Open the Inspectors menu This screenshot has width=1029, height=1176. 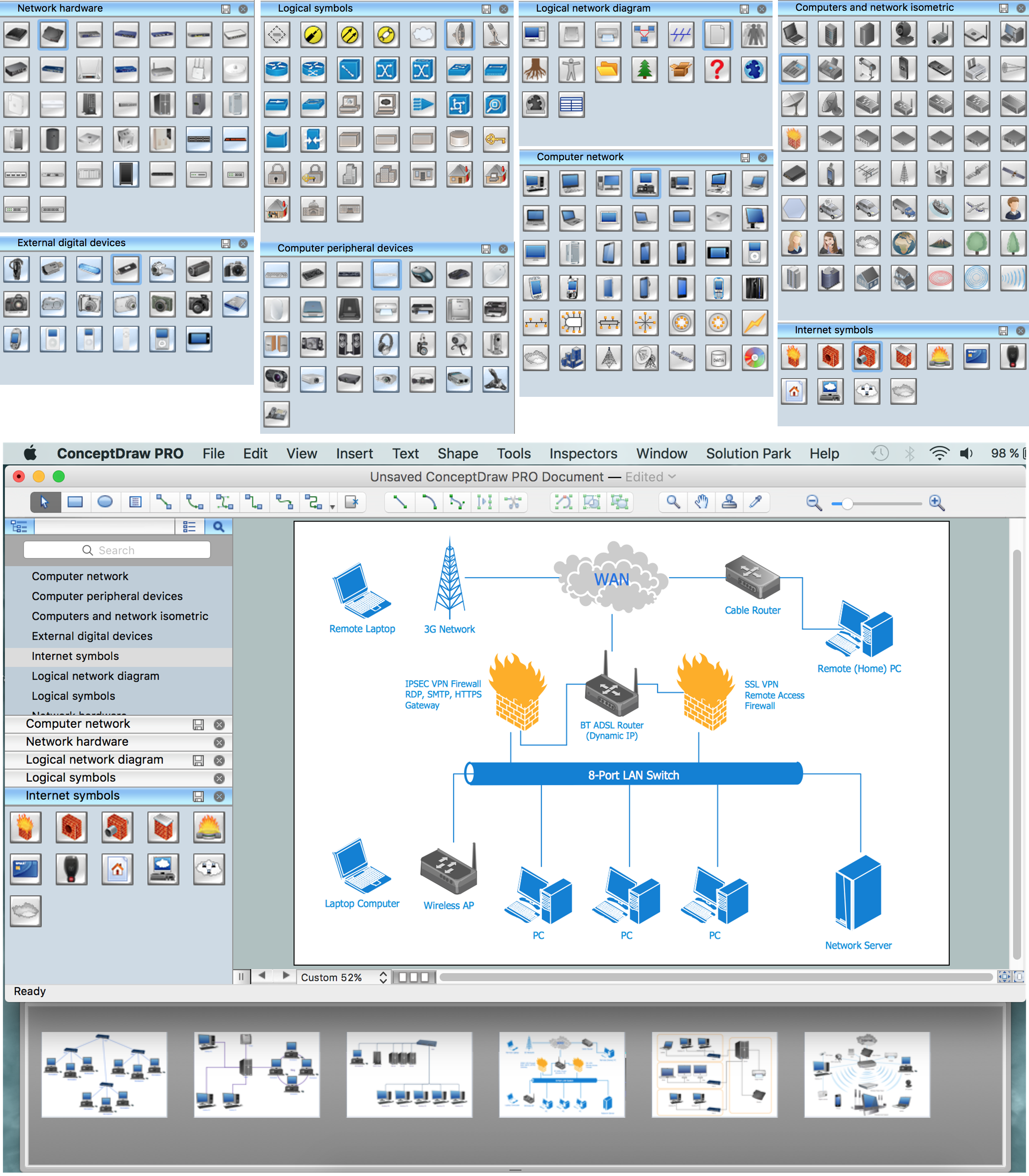[x=583, y=453]
